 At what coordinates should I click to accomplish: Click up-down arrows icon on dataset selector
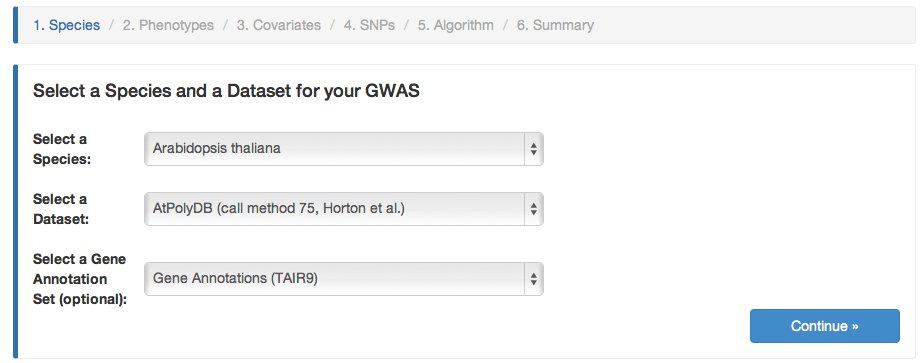[x=533, y=209]
